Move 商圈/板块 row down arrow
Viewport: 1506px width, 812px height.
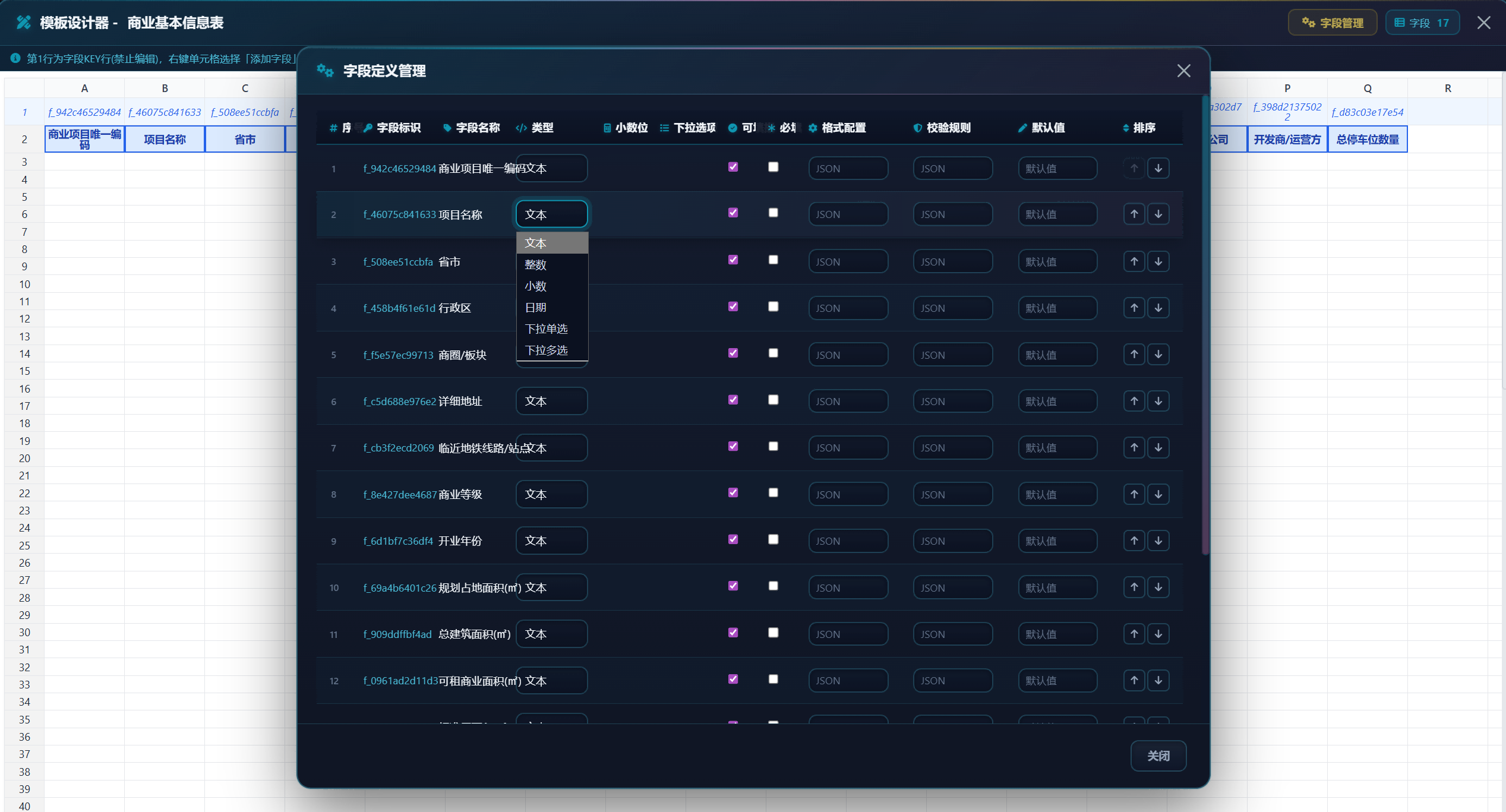coord(1158,354)
